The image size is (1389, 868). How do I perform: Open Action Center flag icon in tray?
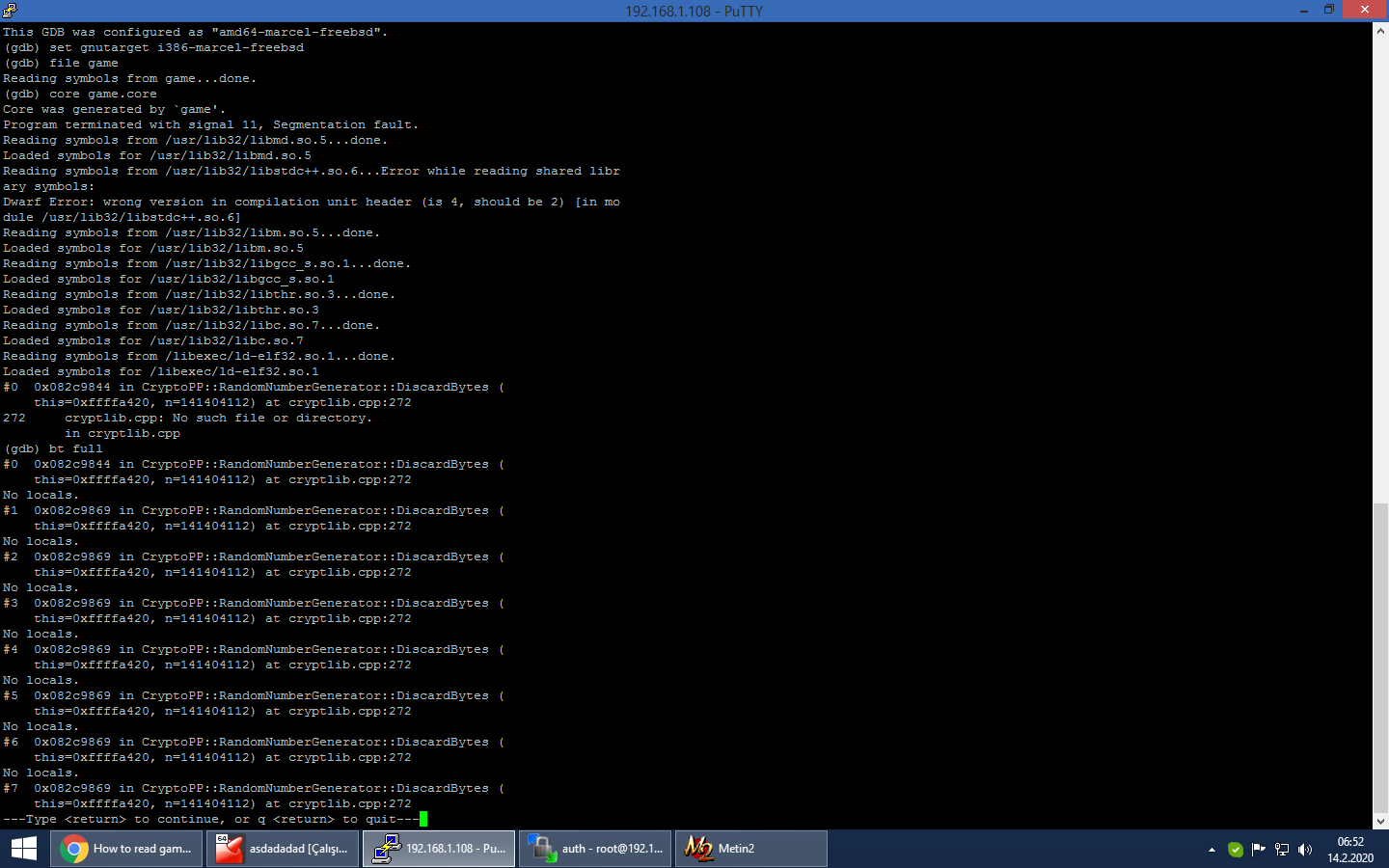pyautogui.click(x=1259, y=850)
